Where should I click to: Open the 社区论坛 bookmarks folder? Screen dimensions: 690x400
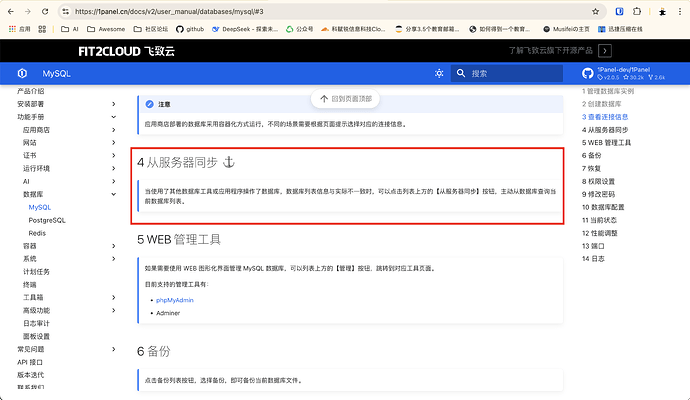(151, 29)
